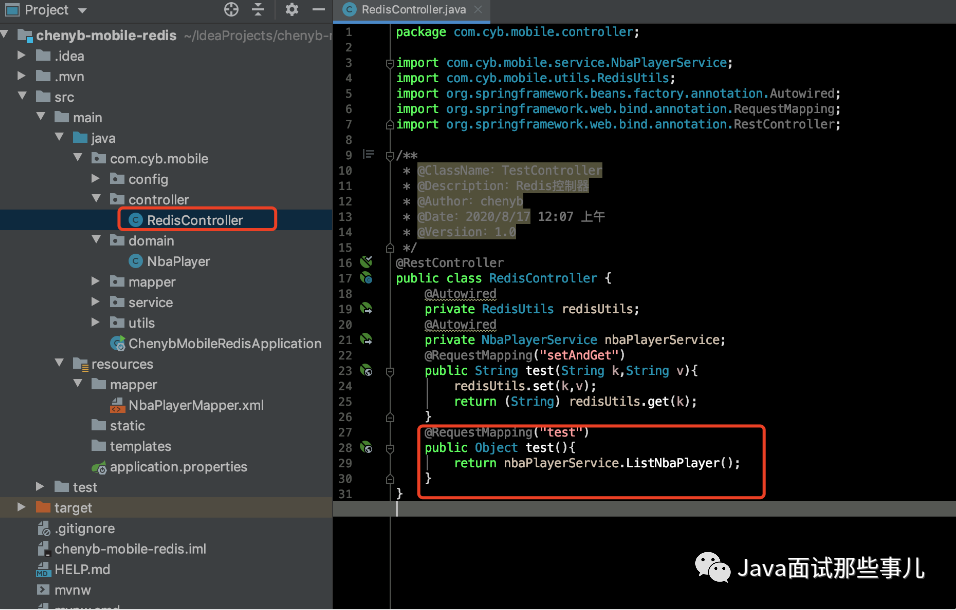Select the RedisController.java editor tab

413,10
